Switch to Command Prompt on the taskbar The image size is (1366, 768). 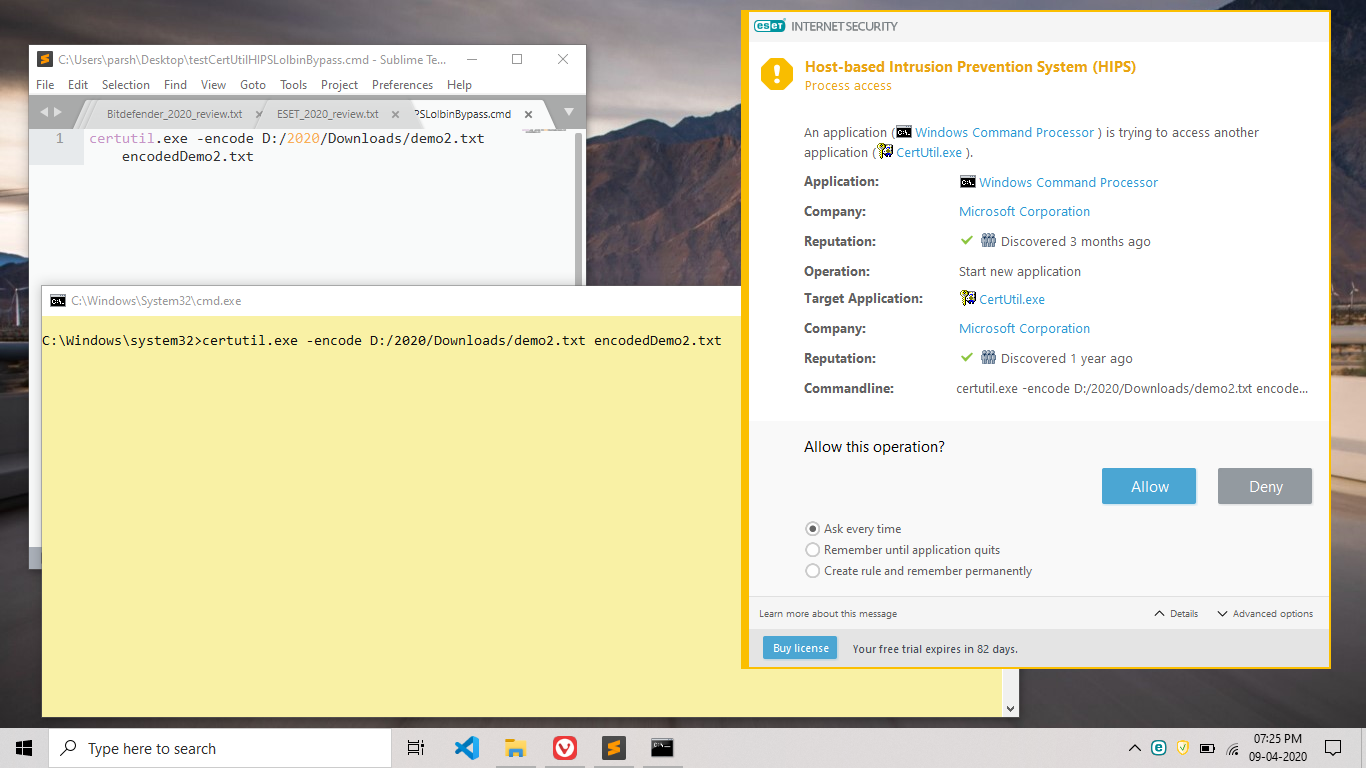click(662, 748)
